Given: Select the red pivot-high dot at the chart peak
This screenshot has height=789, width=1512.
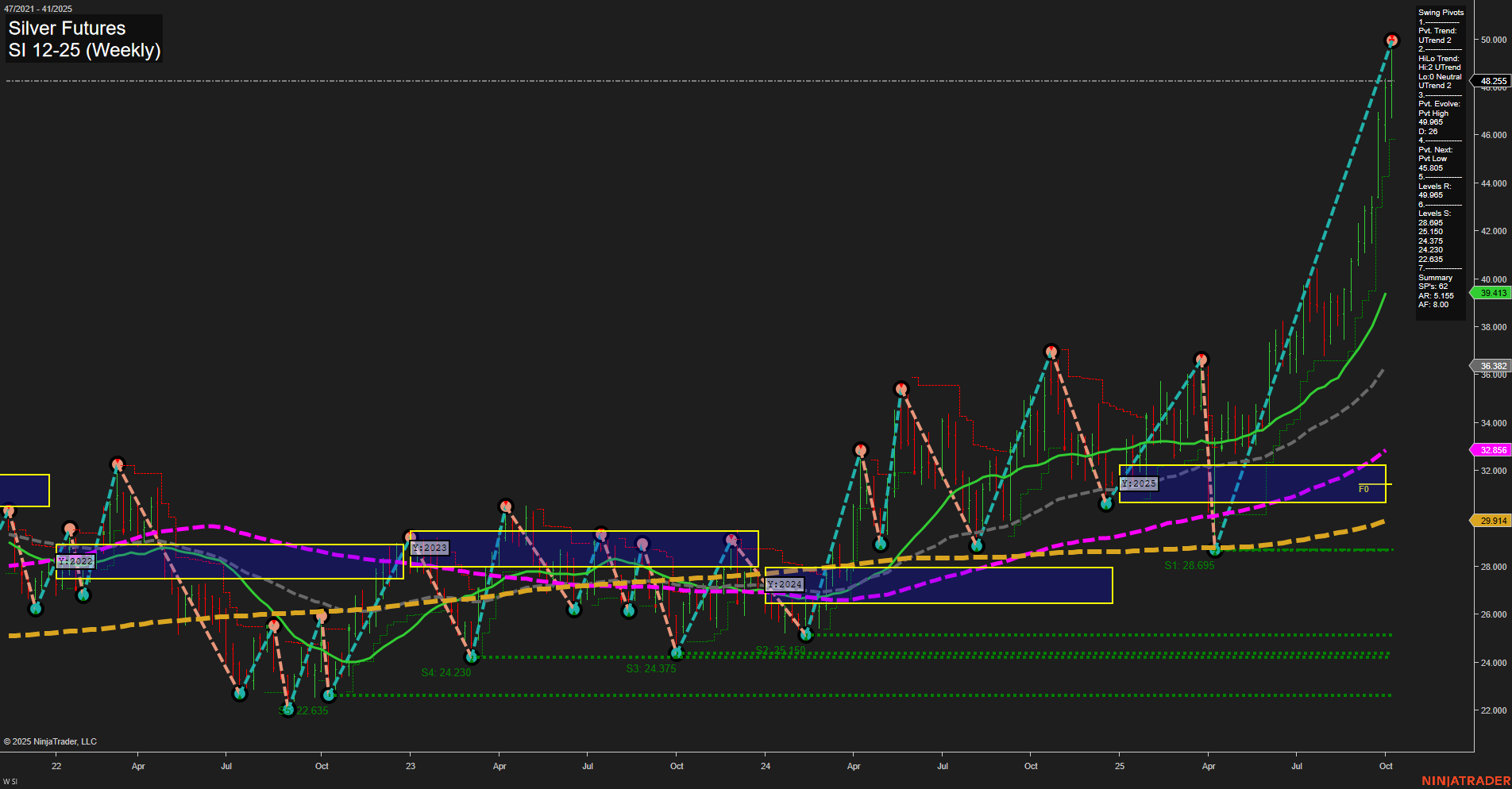Looking at the screenshot, I should pyautogui.click(x=1391, y=38).
